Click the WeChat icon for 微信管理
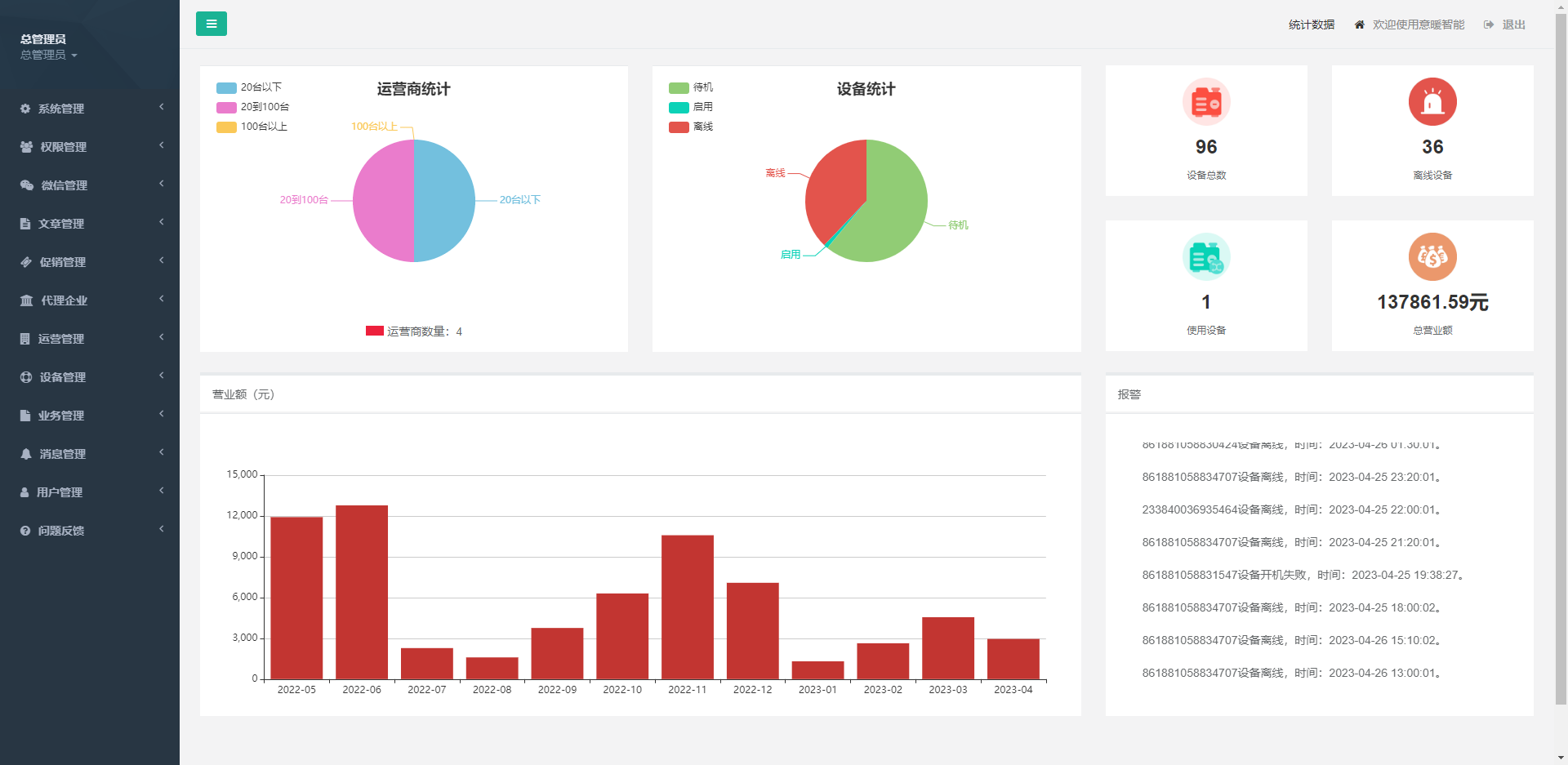The height and width of the screenshot is (765, 1568). click(x=26, y=185)
